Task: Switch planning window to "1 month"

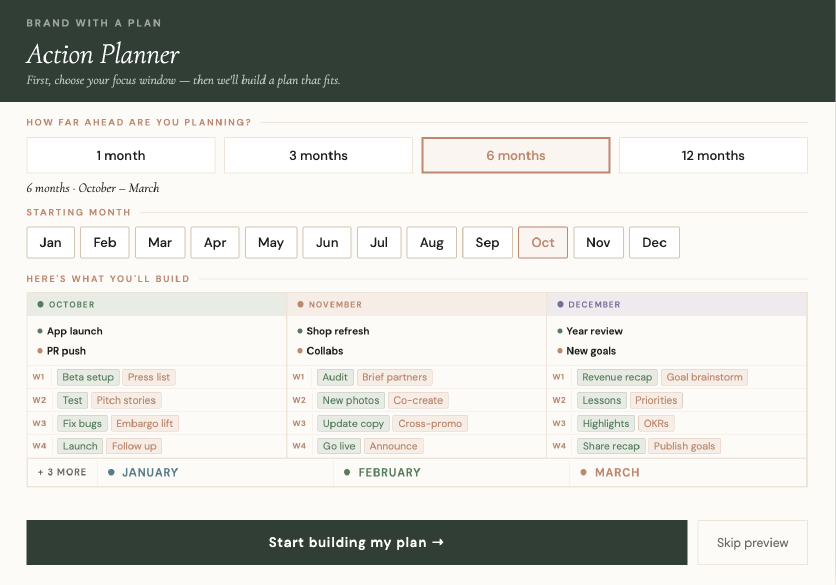Action: 120,155
